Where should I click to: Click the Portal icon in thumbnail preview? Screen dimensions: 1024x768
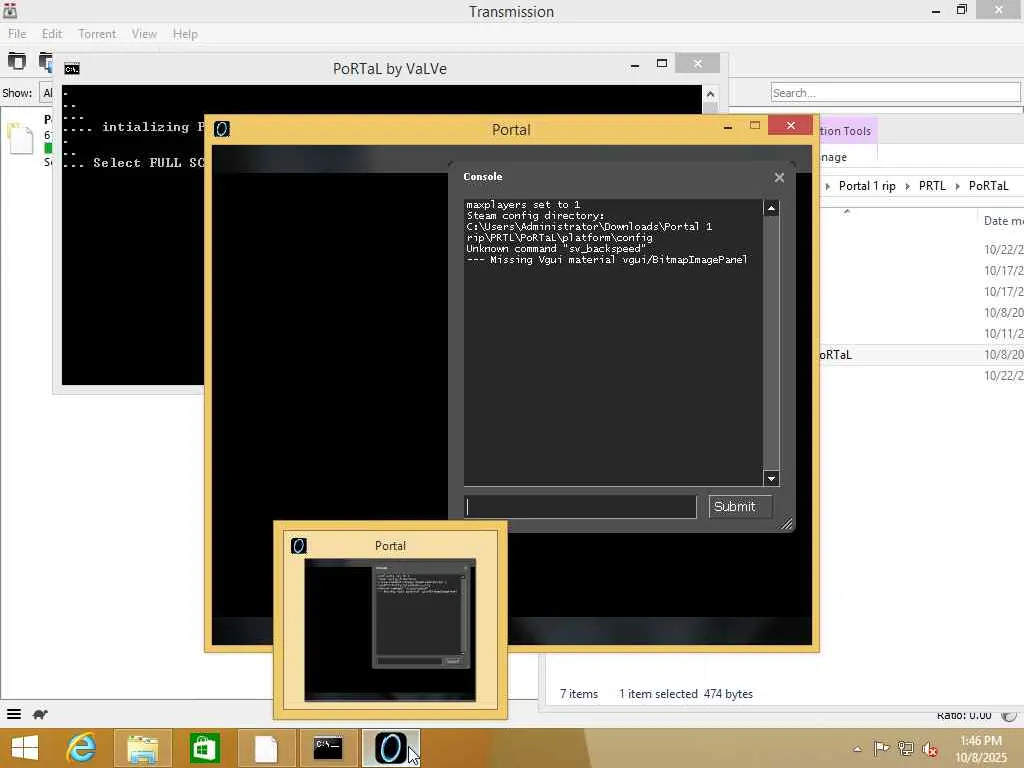pos(298,545)
